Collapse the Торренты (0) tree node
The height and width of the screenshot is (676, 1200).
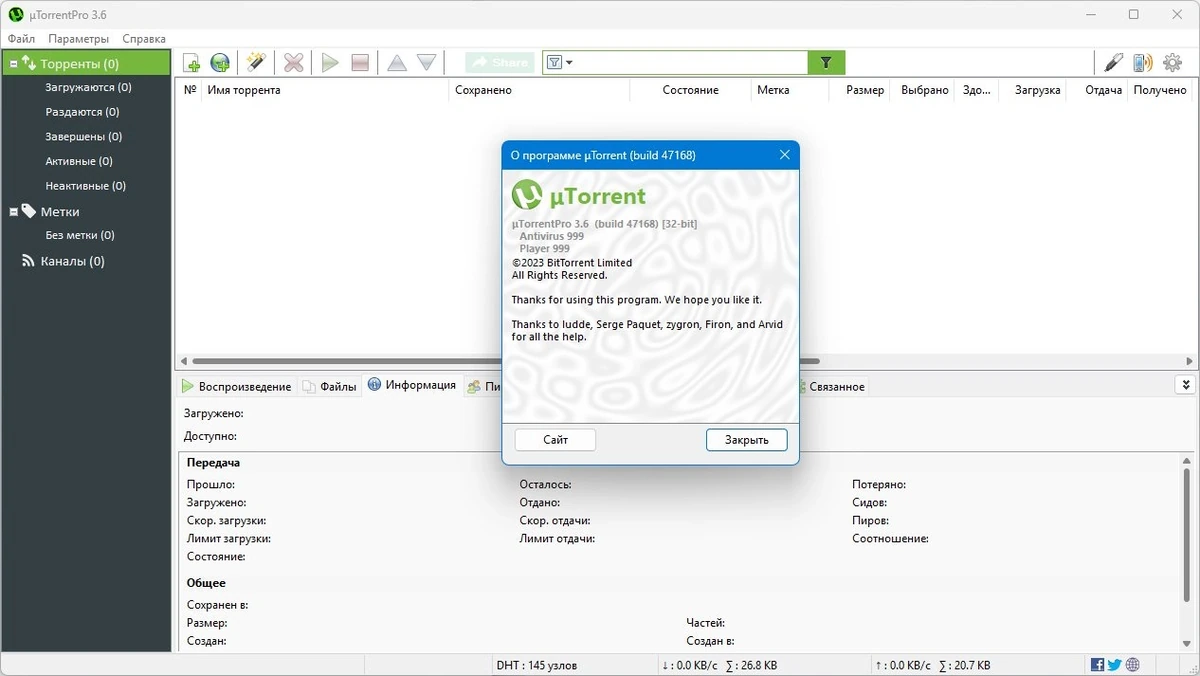14,64
